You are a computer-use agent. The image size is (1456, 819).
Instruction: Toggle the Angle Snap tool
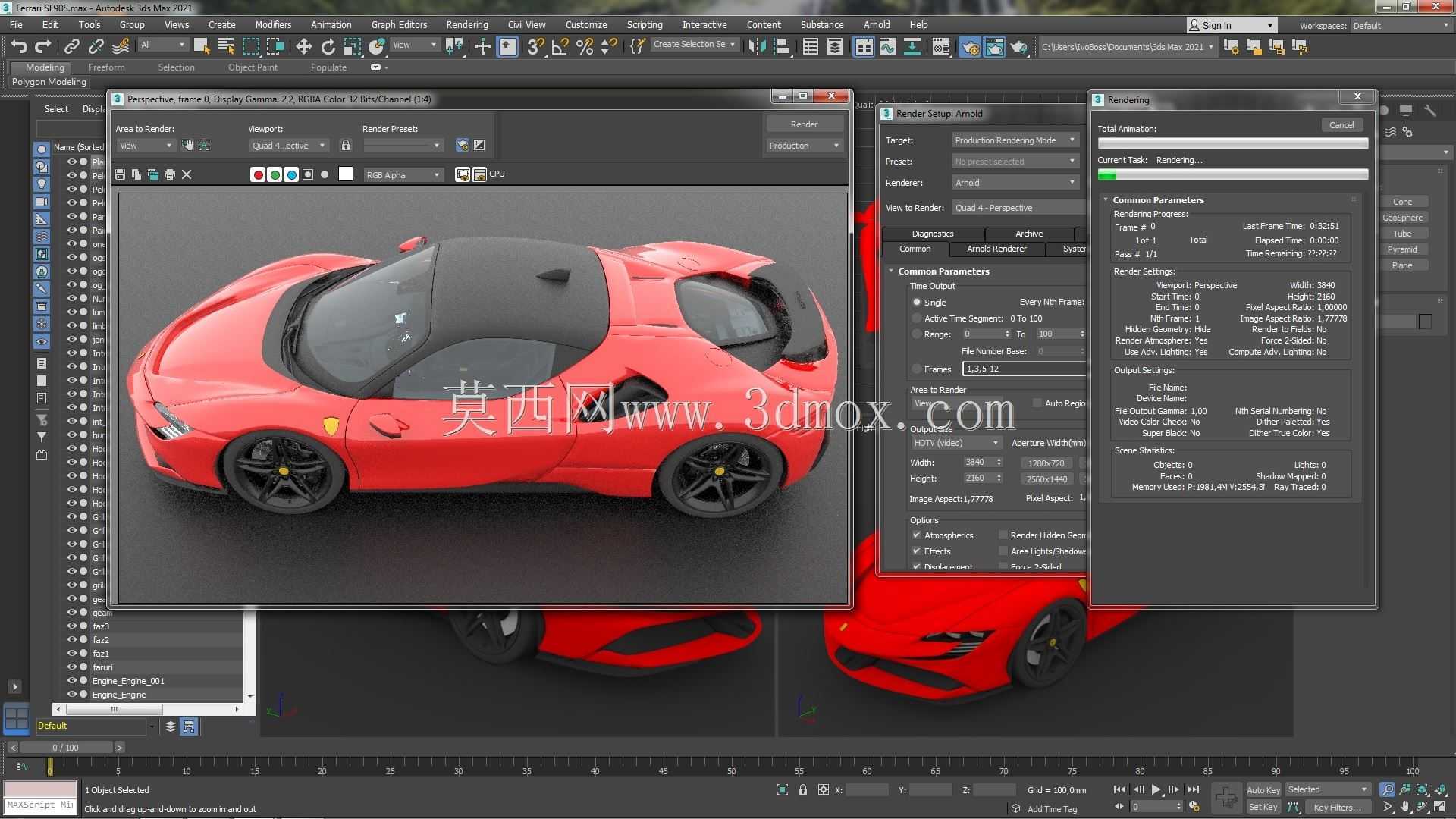click(560, 47)
